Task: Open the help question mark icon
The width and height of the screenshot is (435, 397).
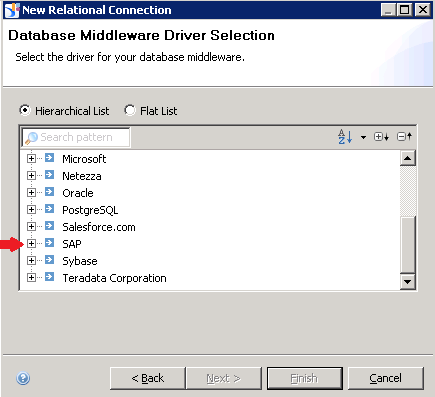Action: click(23, 378)
